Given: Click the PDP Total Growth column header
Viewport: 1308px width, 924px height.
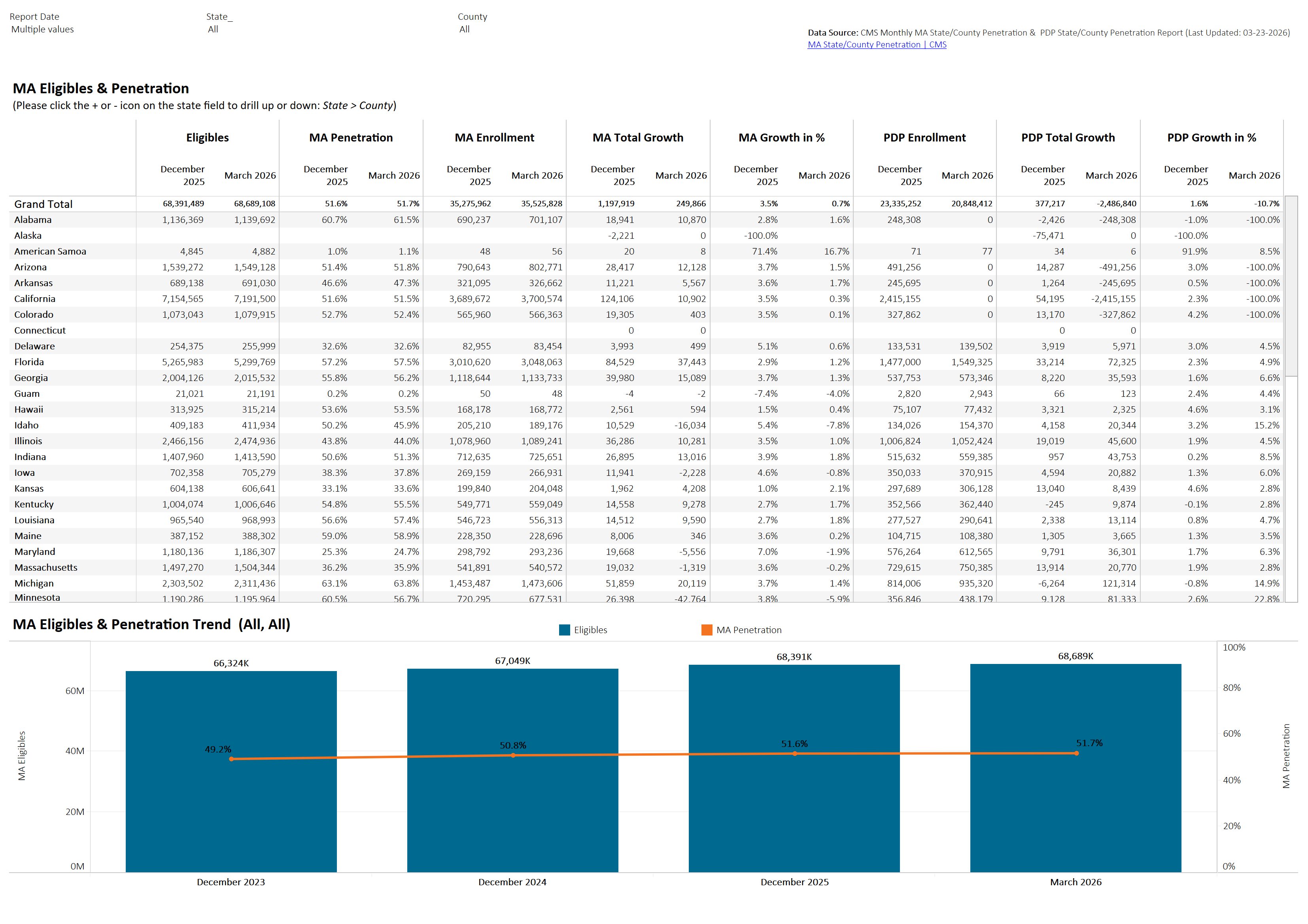Looking at the screenshot, I should tap(1067, 138).
